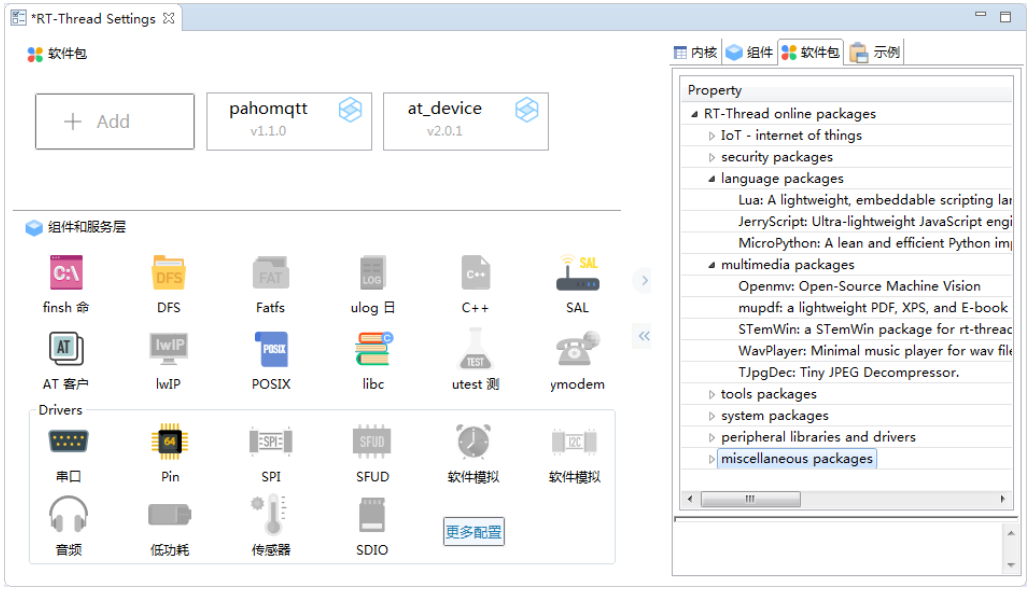Maximize the editor view
Screen dimensions: 1033x596
point(1005,16)
